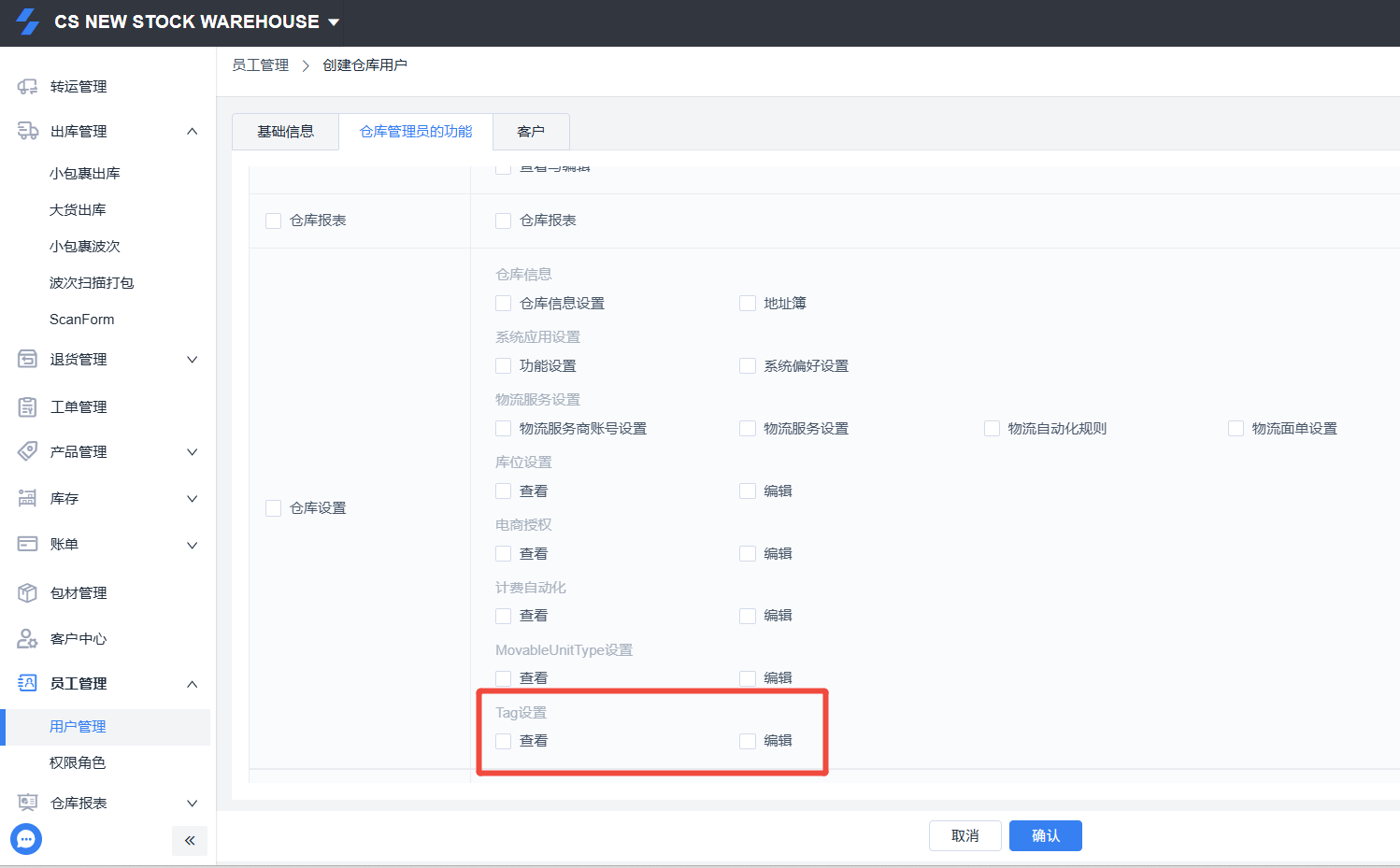Click the 包材管理 box icon
1400x868 pixels.
(27, 592)
